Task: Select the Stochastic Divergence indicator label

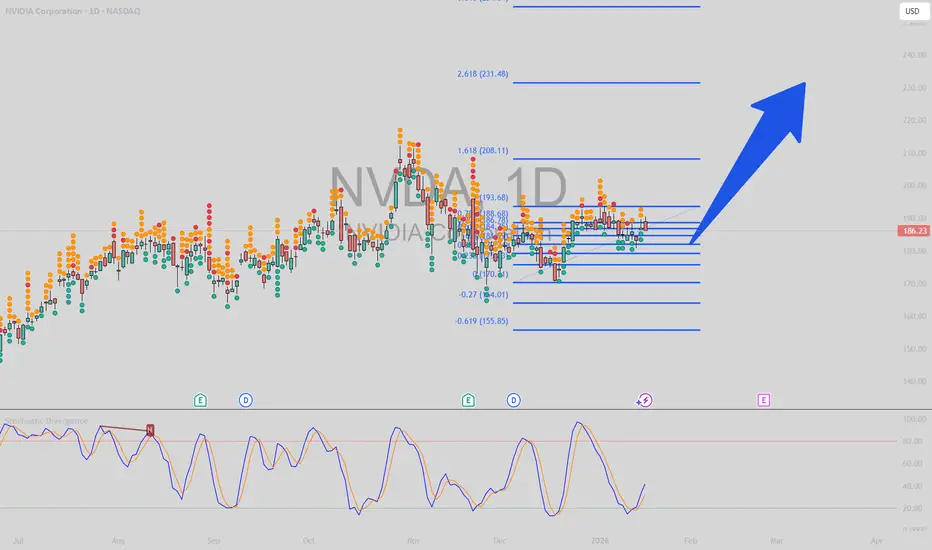Action: click(46, 421)
